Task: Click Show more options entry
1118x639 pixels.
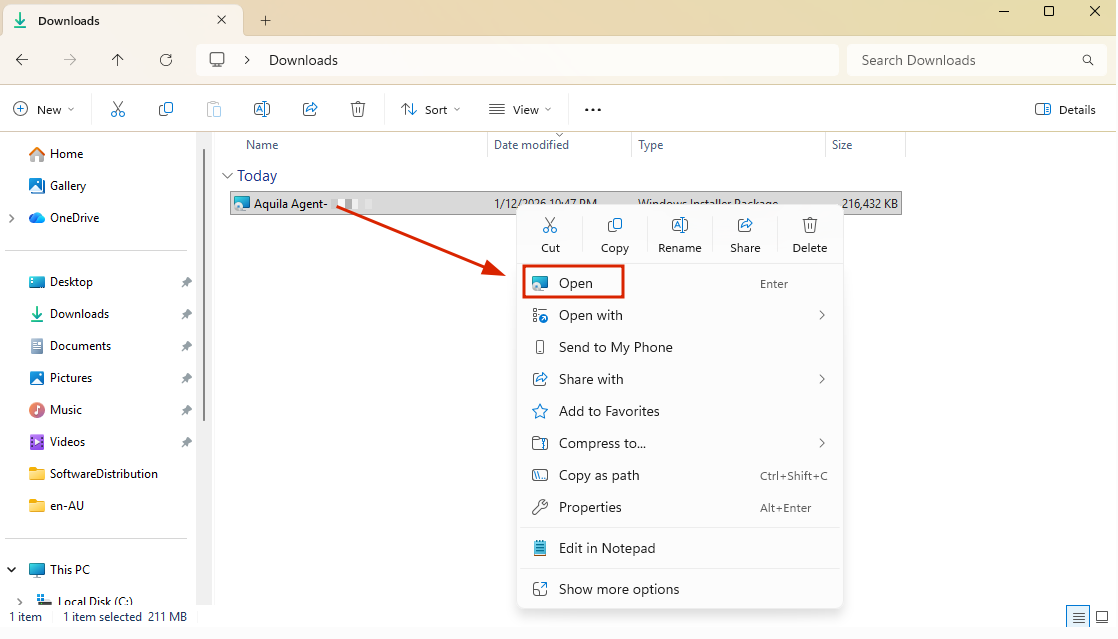Action: (618, 589)
